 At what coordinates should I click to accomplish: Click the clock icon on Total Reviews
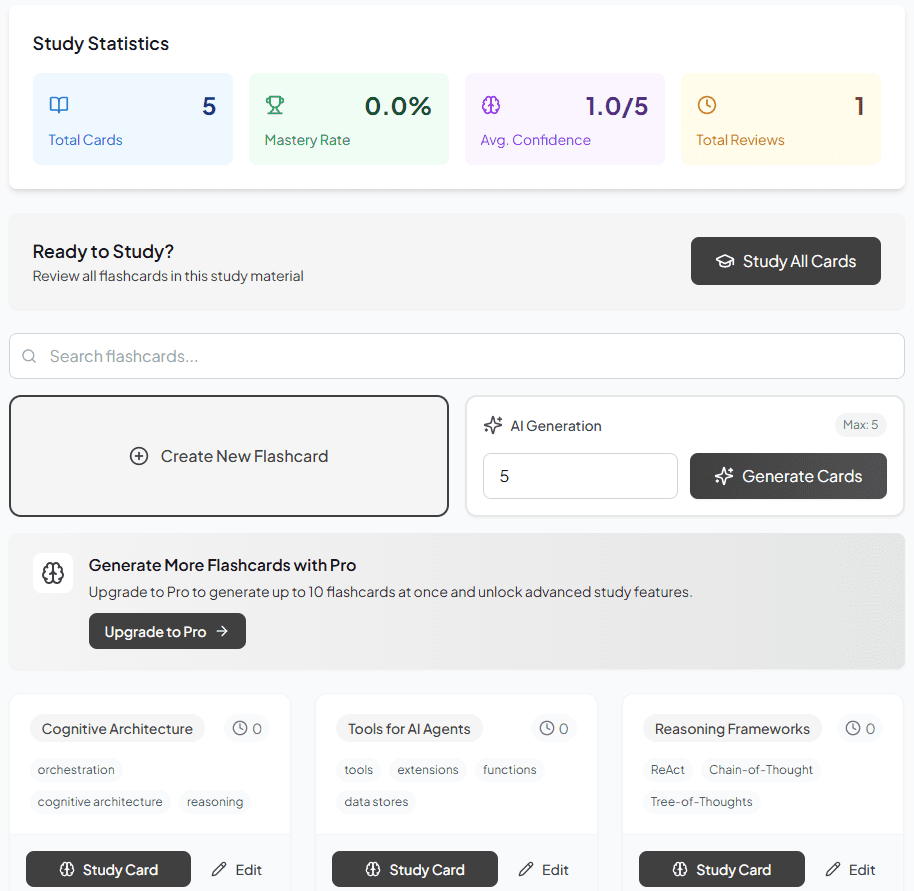pyautogui.click(x=707, y=105)
